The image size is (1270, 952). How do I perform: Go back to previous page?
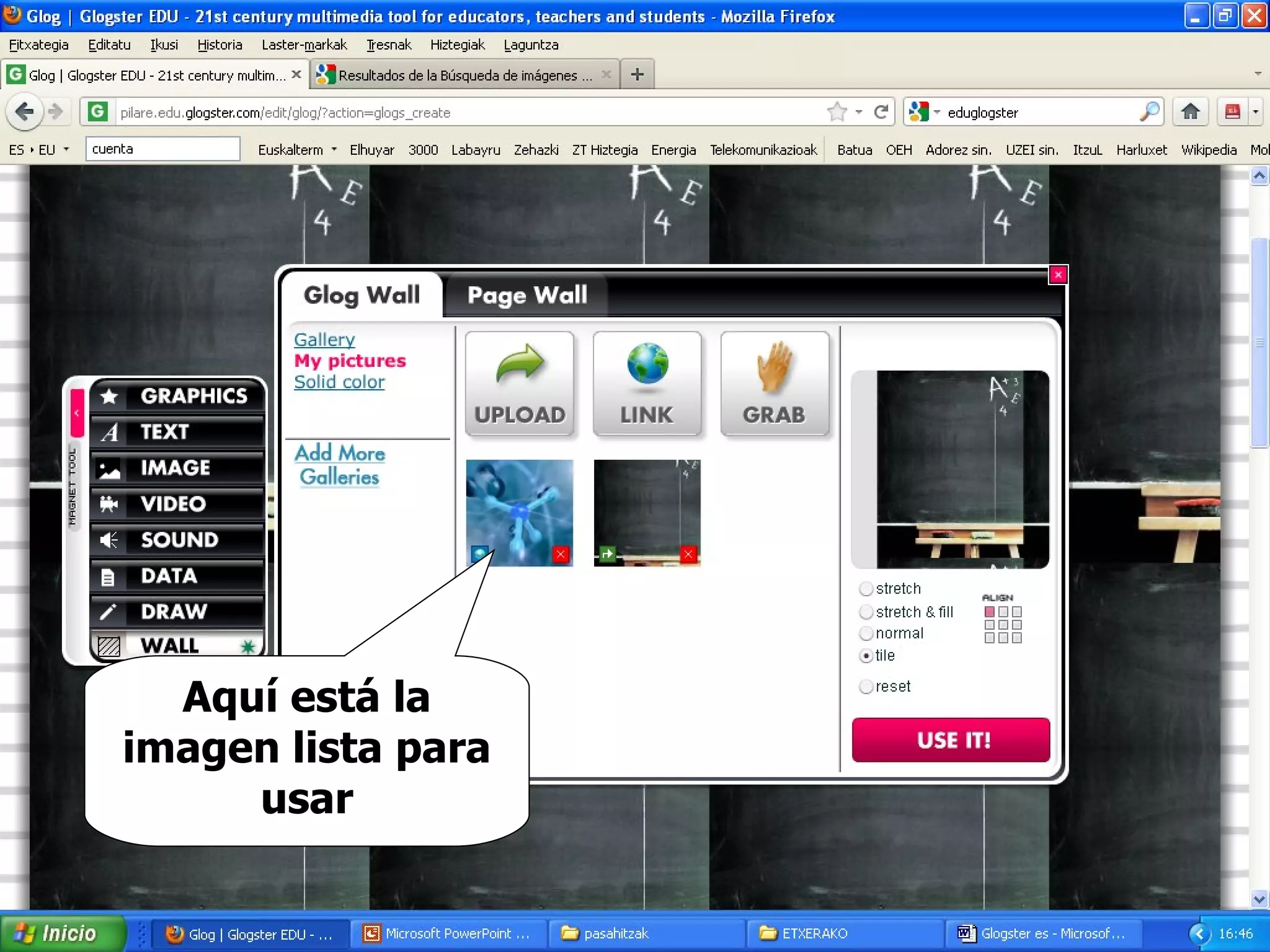[x=24, y=112]
